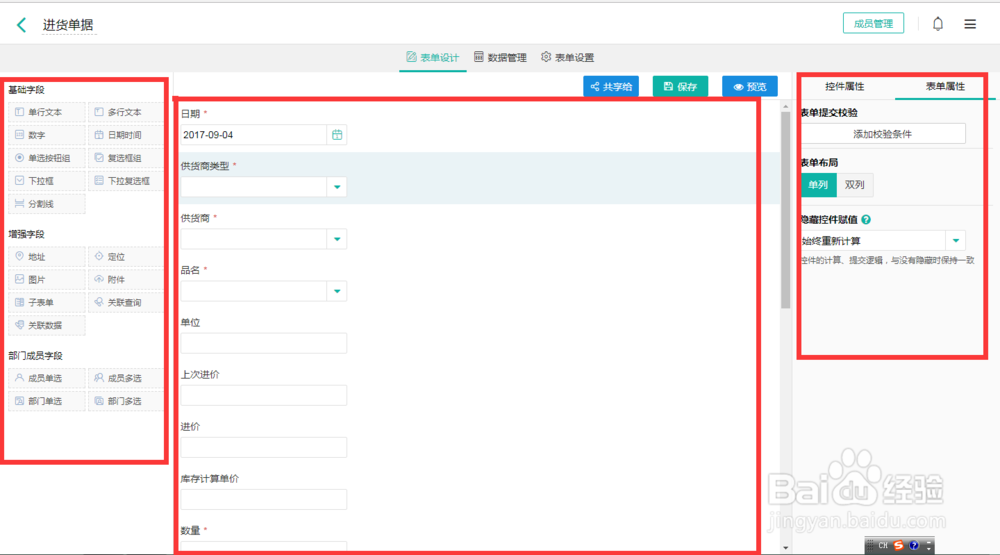This screenshot has height=555, width=1000.
Task: Open the 控件属性 tab
Action: (x=845, y=86)
